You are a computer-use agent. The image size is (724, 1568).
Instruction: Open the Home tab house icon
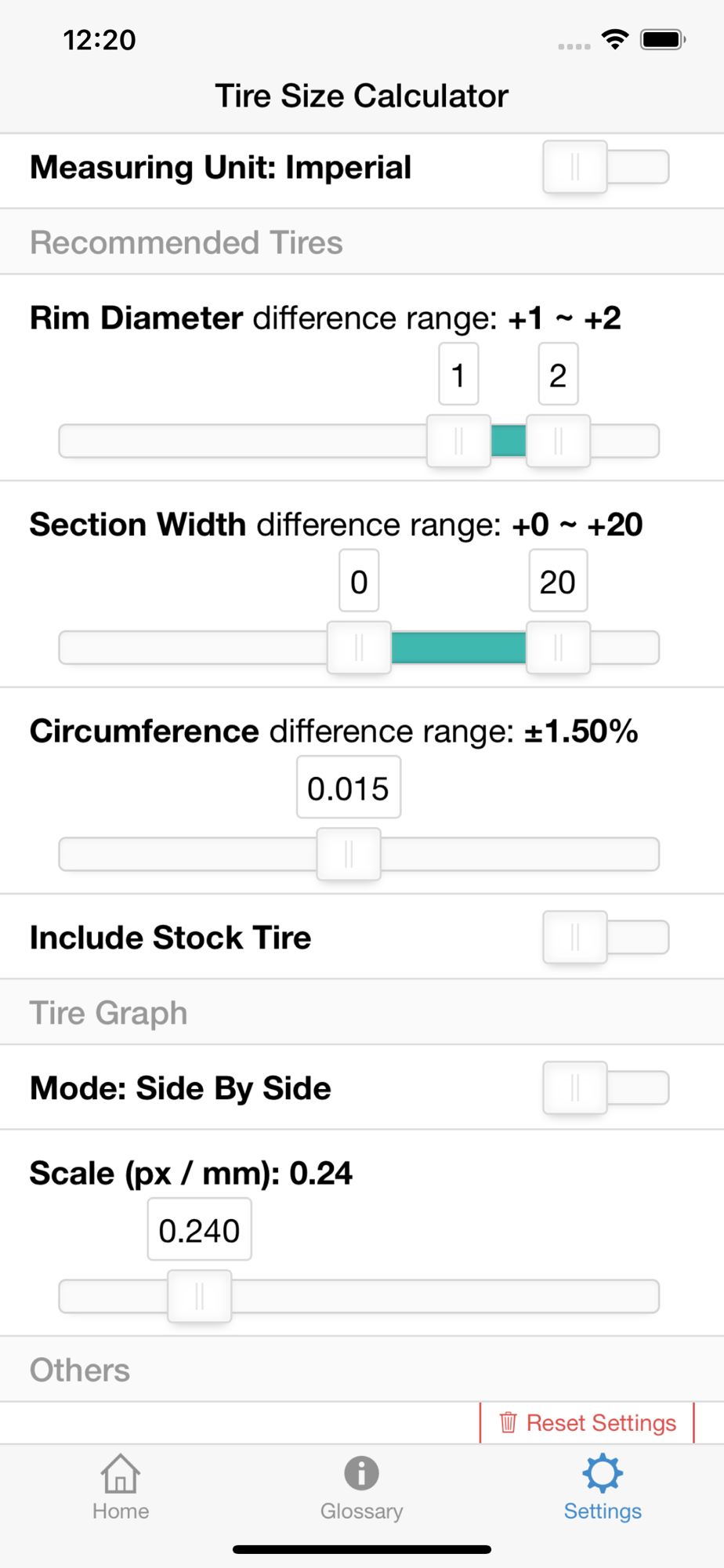point(121,1473)
